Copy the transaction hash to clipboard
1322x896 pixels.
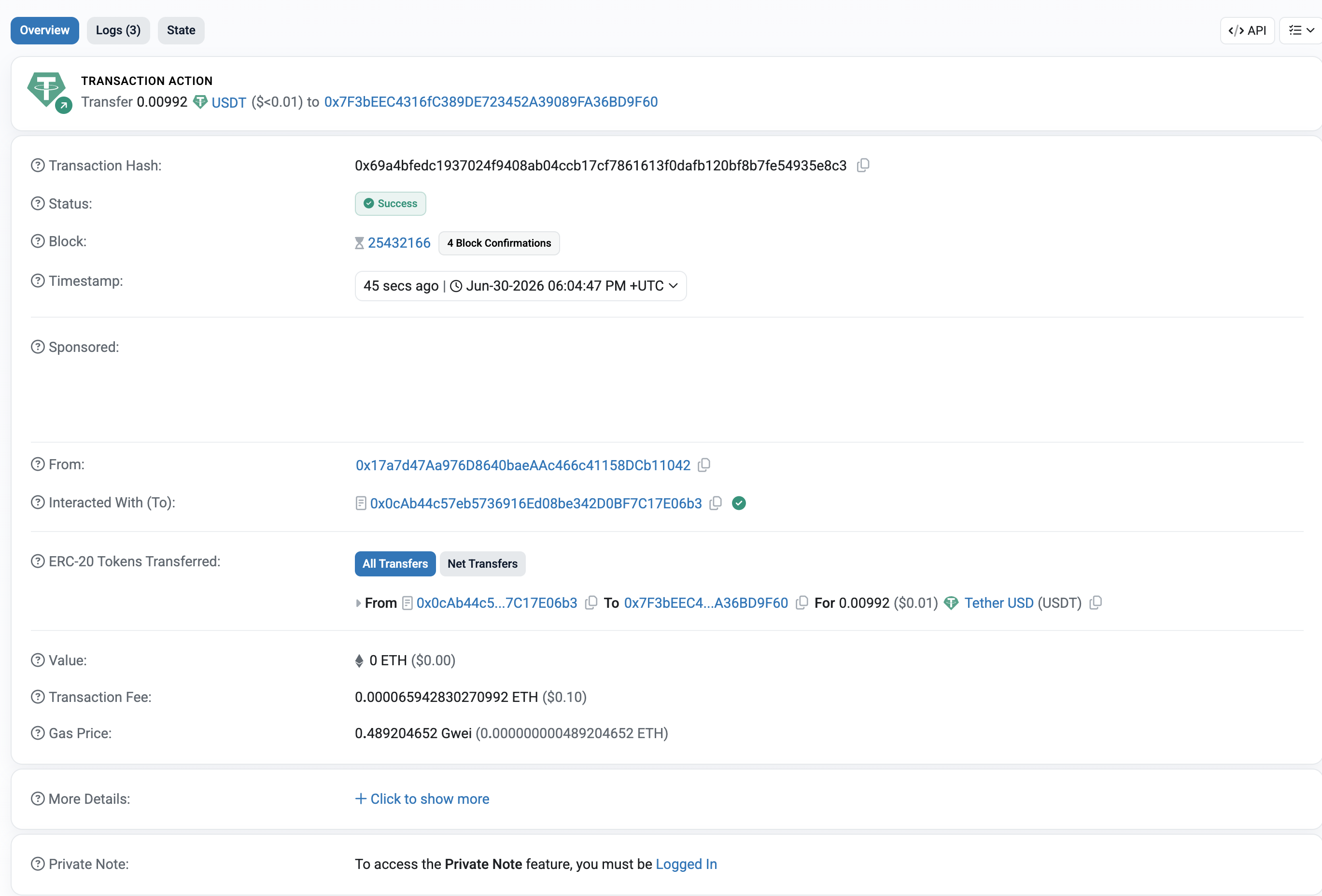click(x=863, y=165)
